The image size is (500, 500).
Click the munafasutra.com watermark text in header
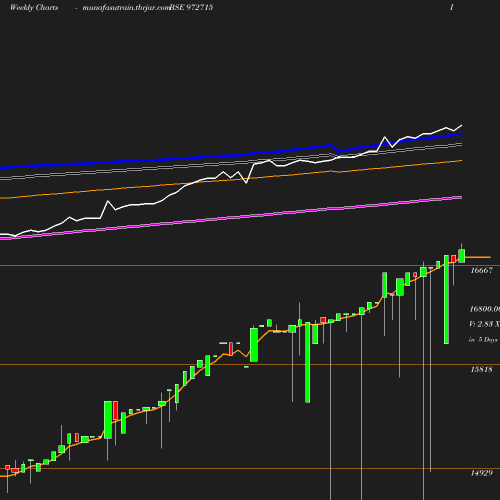pyautogui.click(x=126, y=8)
